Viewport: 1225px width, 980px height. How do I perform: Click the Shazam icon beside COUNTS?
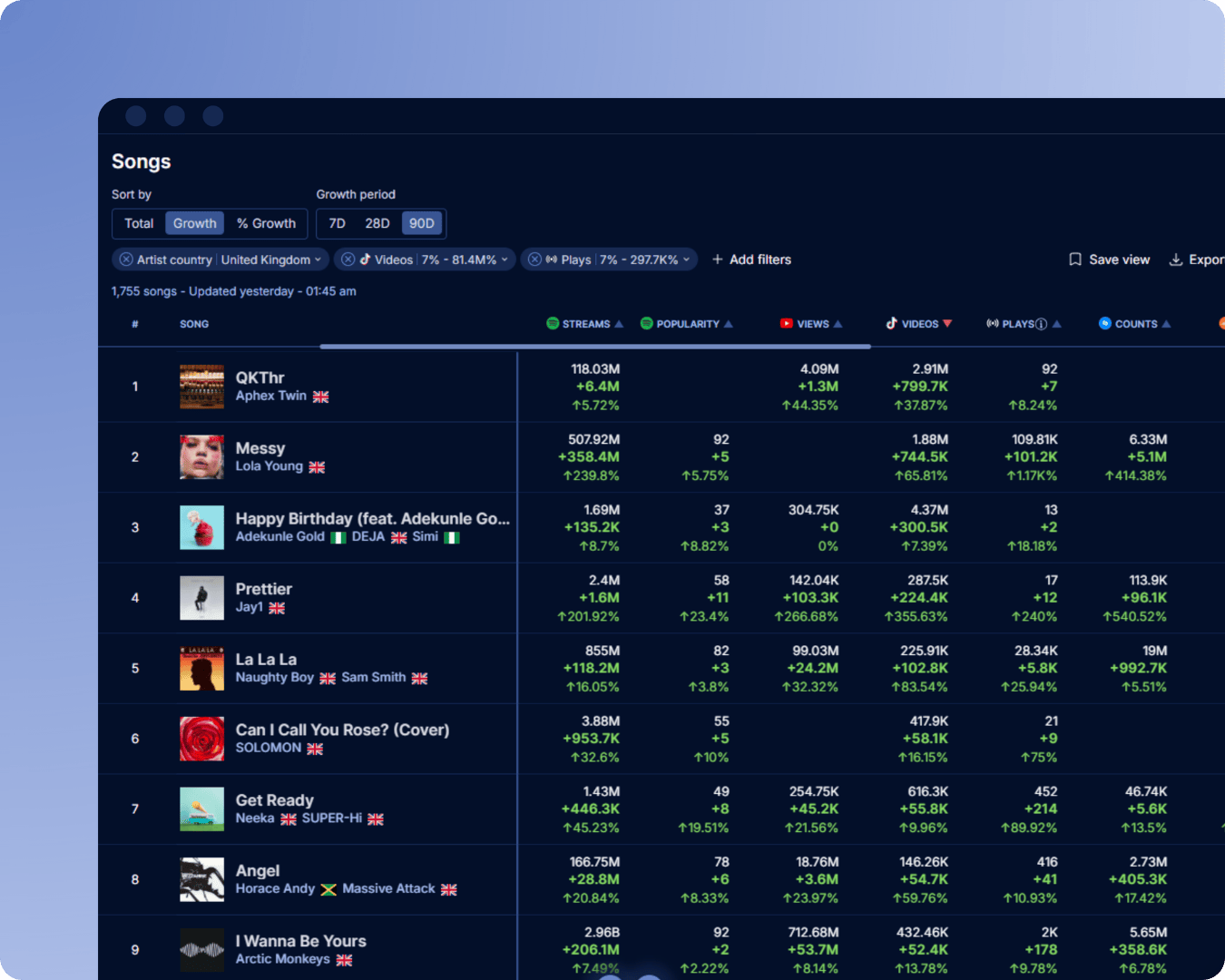(1105, 323)
